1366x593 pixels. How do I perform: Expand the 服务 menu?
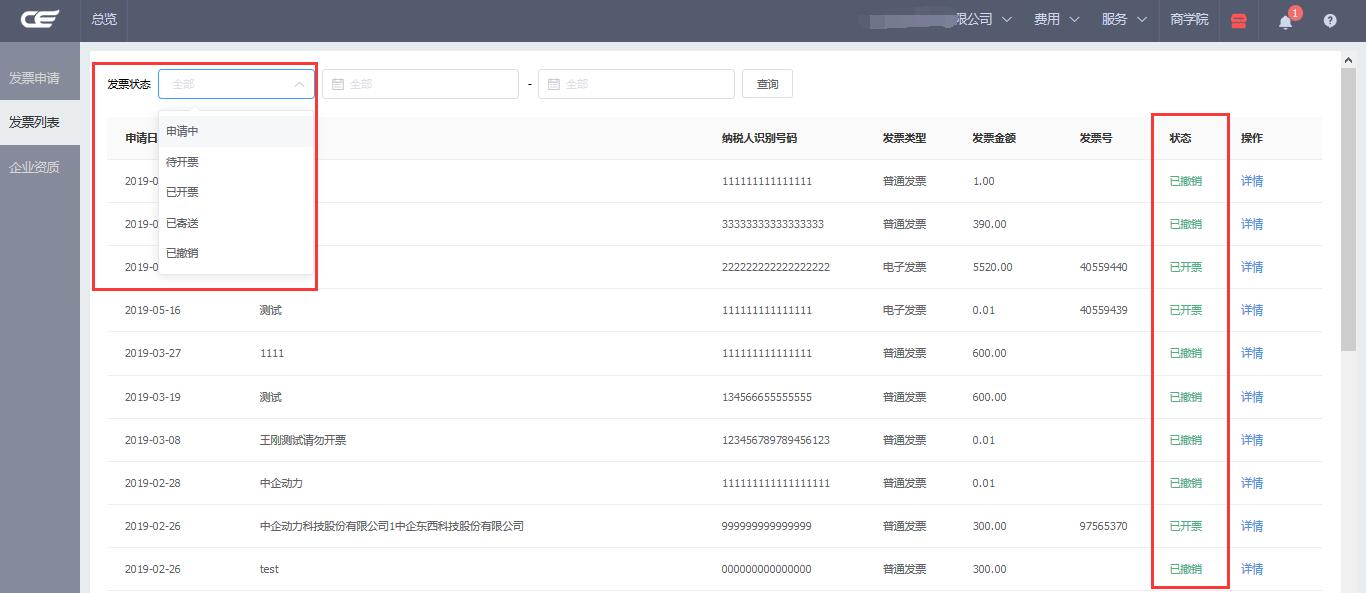1124,19
